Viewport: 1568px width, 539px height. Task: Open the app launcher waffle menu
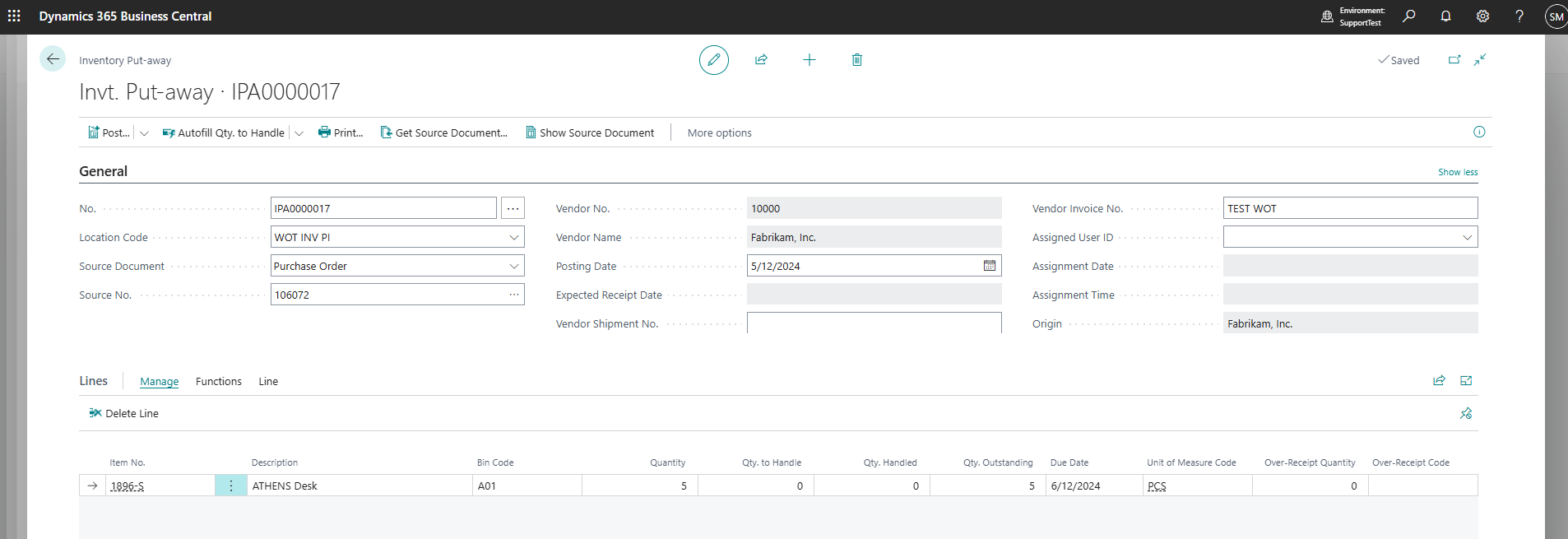(x=14, y=16)
